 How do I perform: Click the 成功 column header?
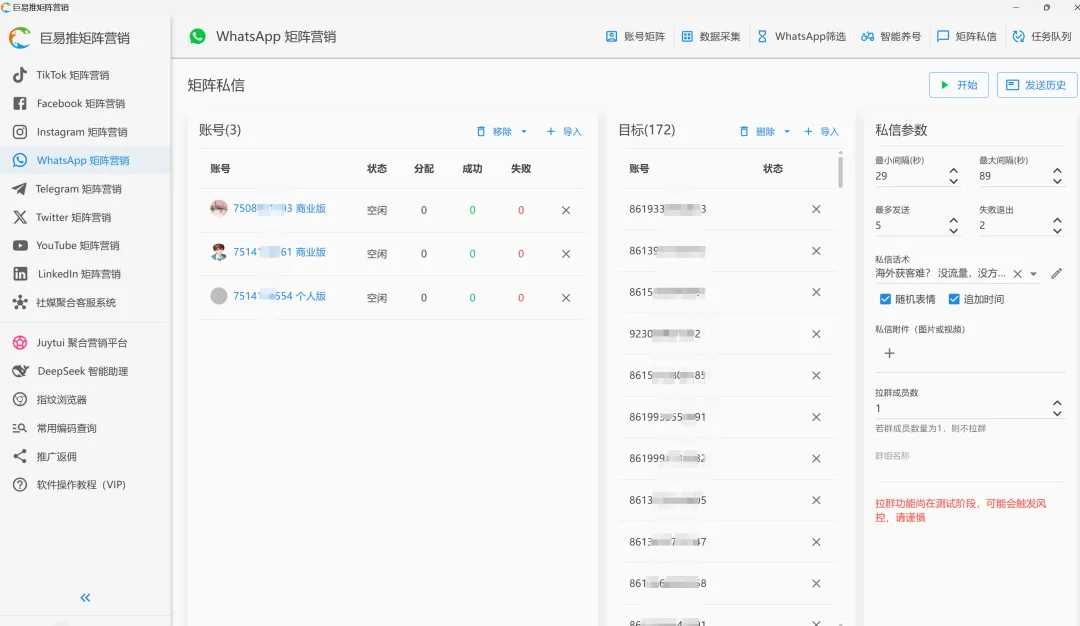472,169
